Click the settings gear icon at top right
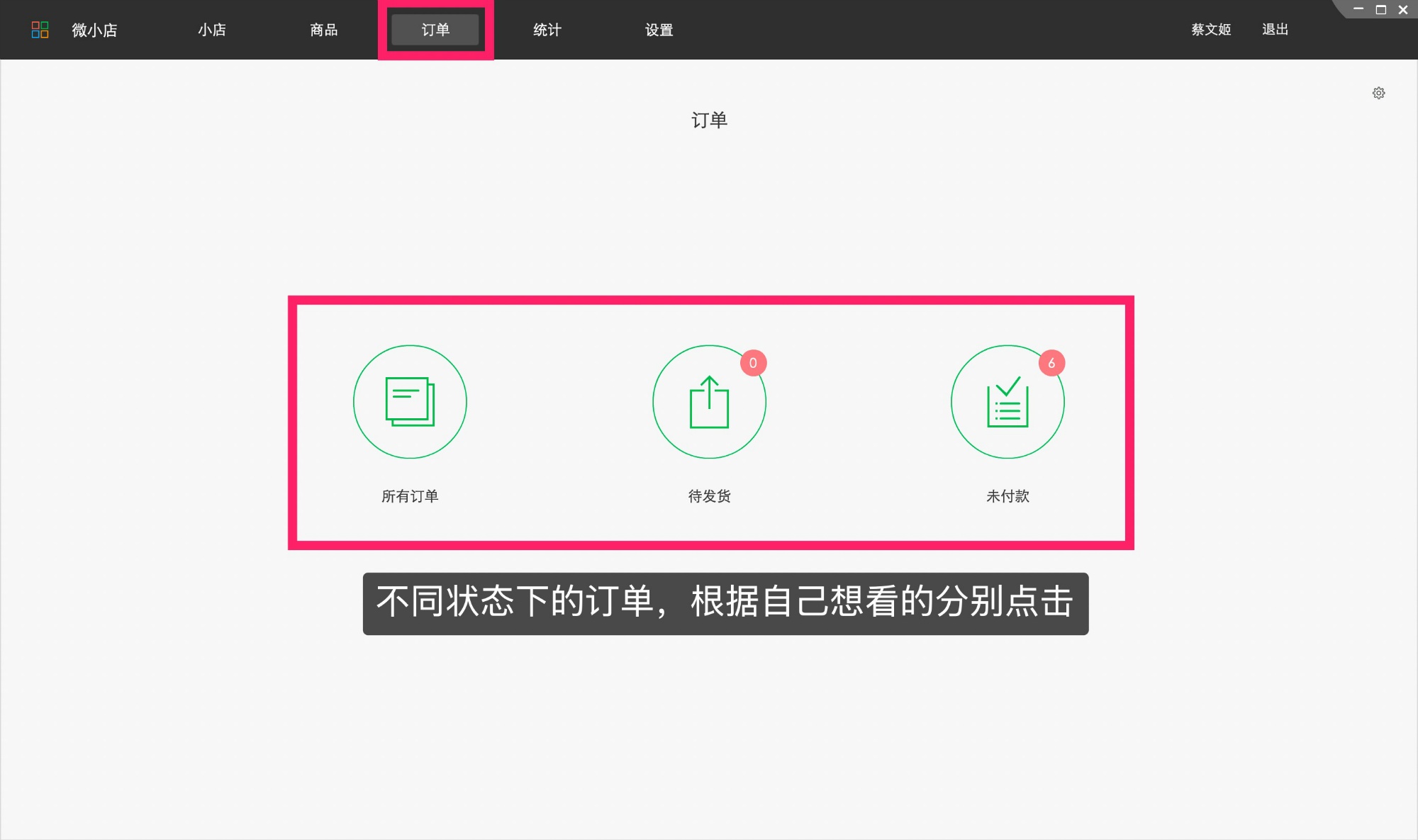This screenshot has width=1418, height=840. point(1378,93)
